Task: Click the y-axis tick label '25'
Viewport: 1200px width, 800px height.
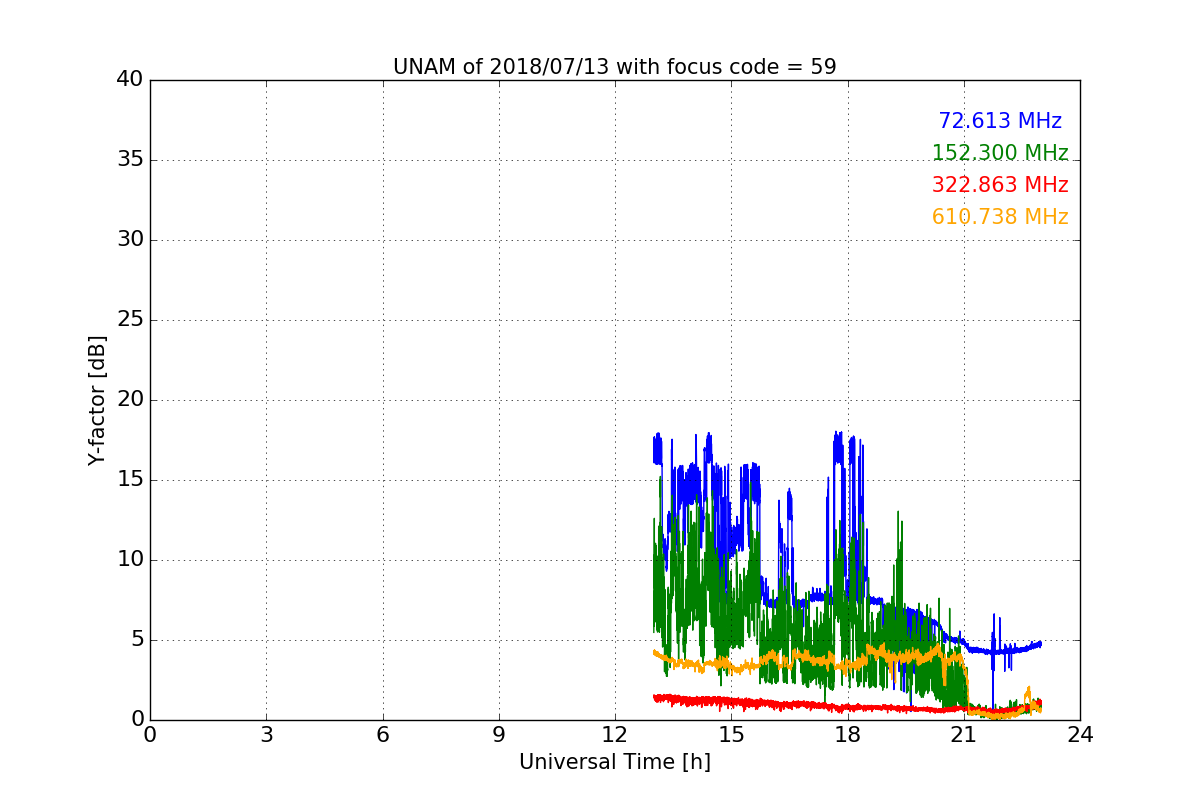Action: pos(130,320)
